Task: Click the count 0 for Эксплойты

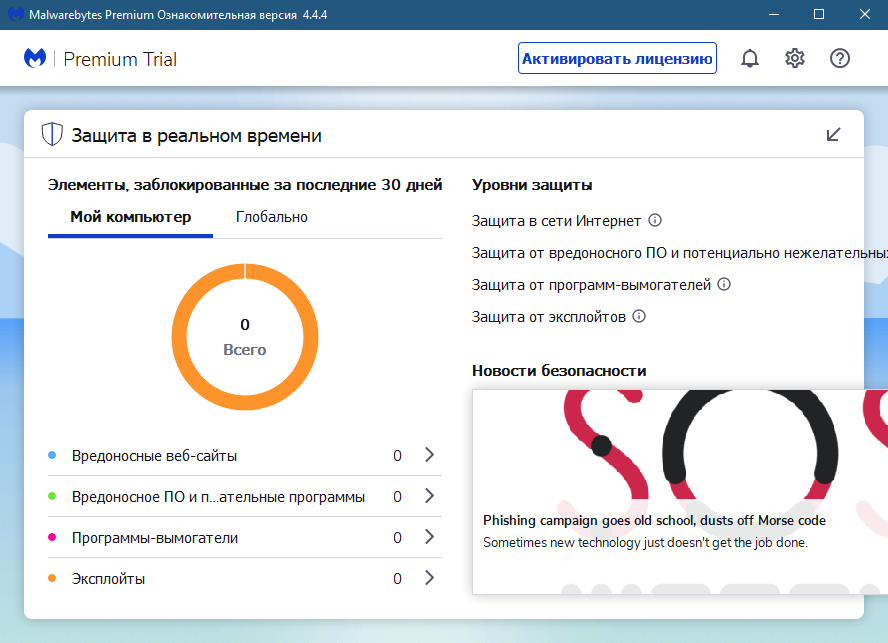Action: pyautogui.click(x=398, y=578)
